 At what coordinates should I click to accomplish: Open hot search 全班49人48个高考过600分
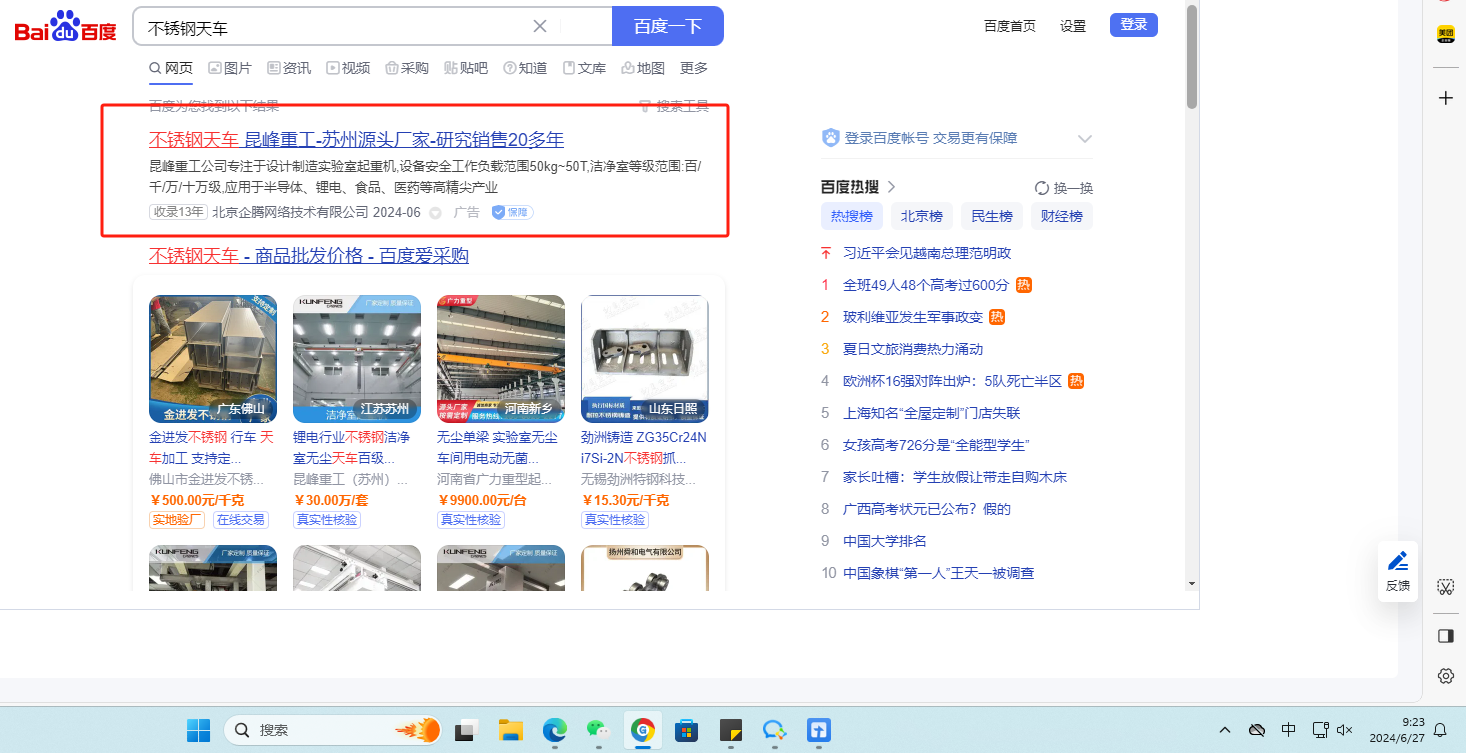926,285
